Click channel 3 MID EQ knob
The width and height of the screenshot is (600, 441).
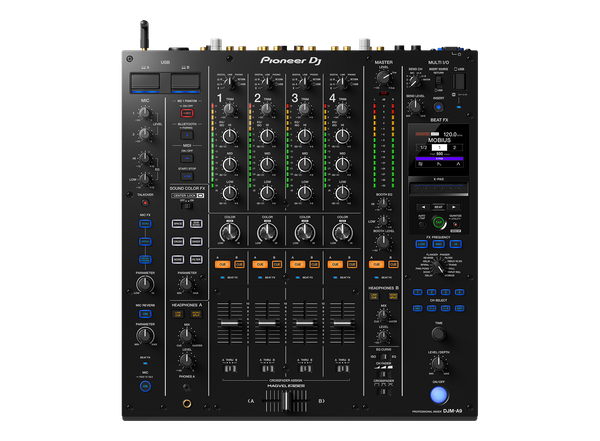click(305, 165)
